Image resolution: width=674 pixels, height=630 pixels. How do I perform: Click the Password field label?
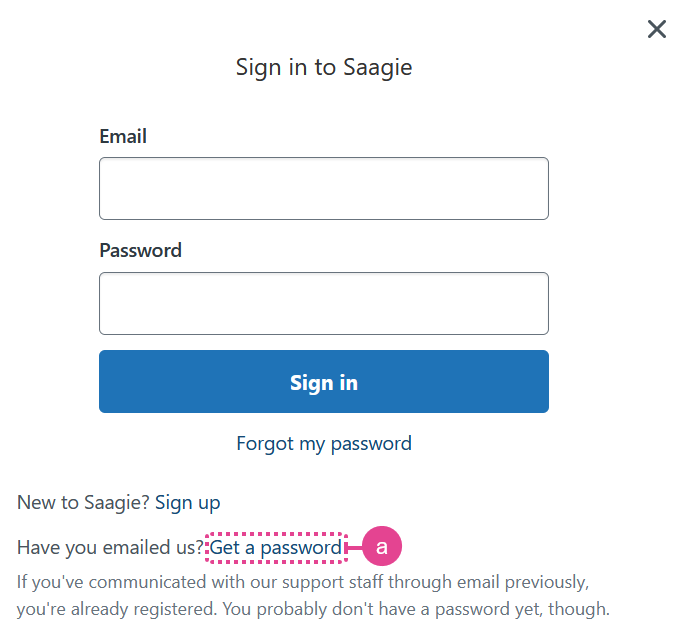[x=141, y=250]
